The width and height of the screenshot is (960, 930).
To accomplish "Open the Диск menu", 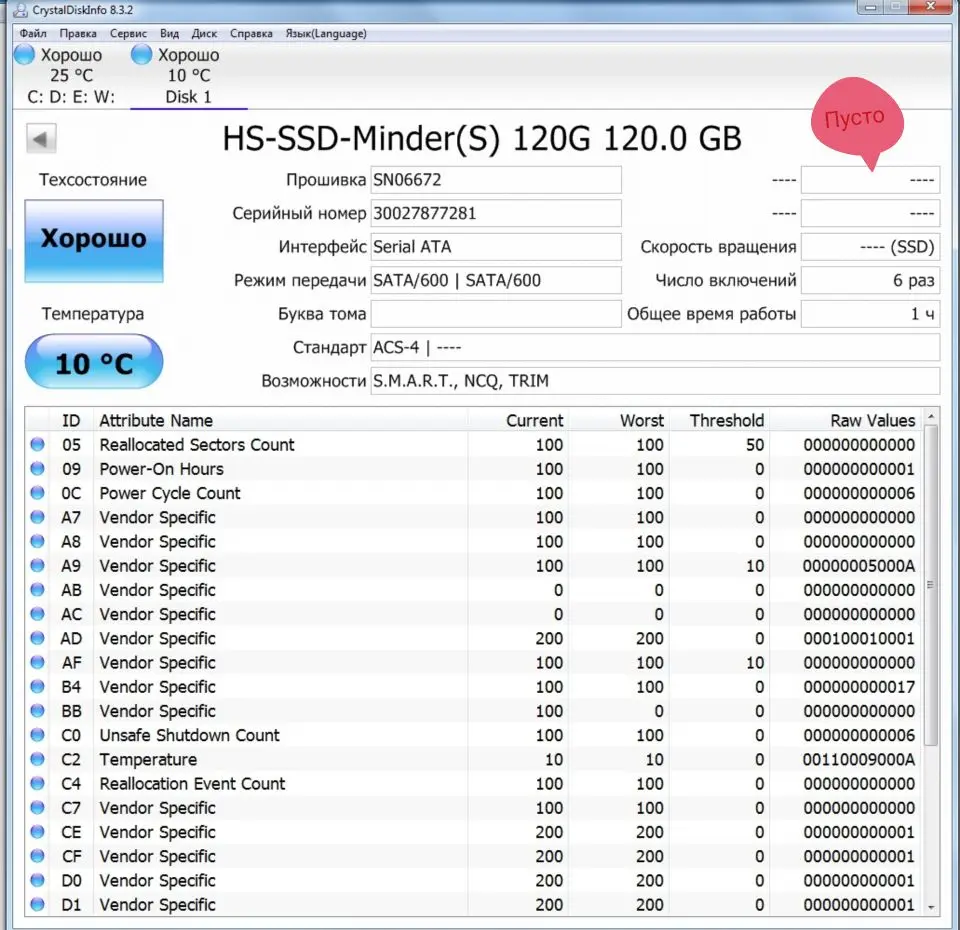I will click(x=204, y=33).
